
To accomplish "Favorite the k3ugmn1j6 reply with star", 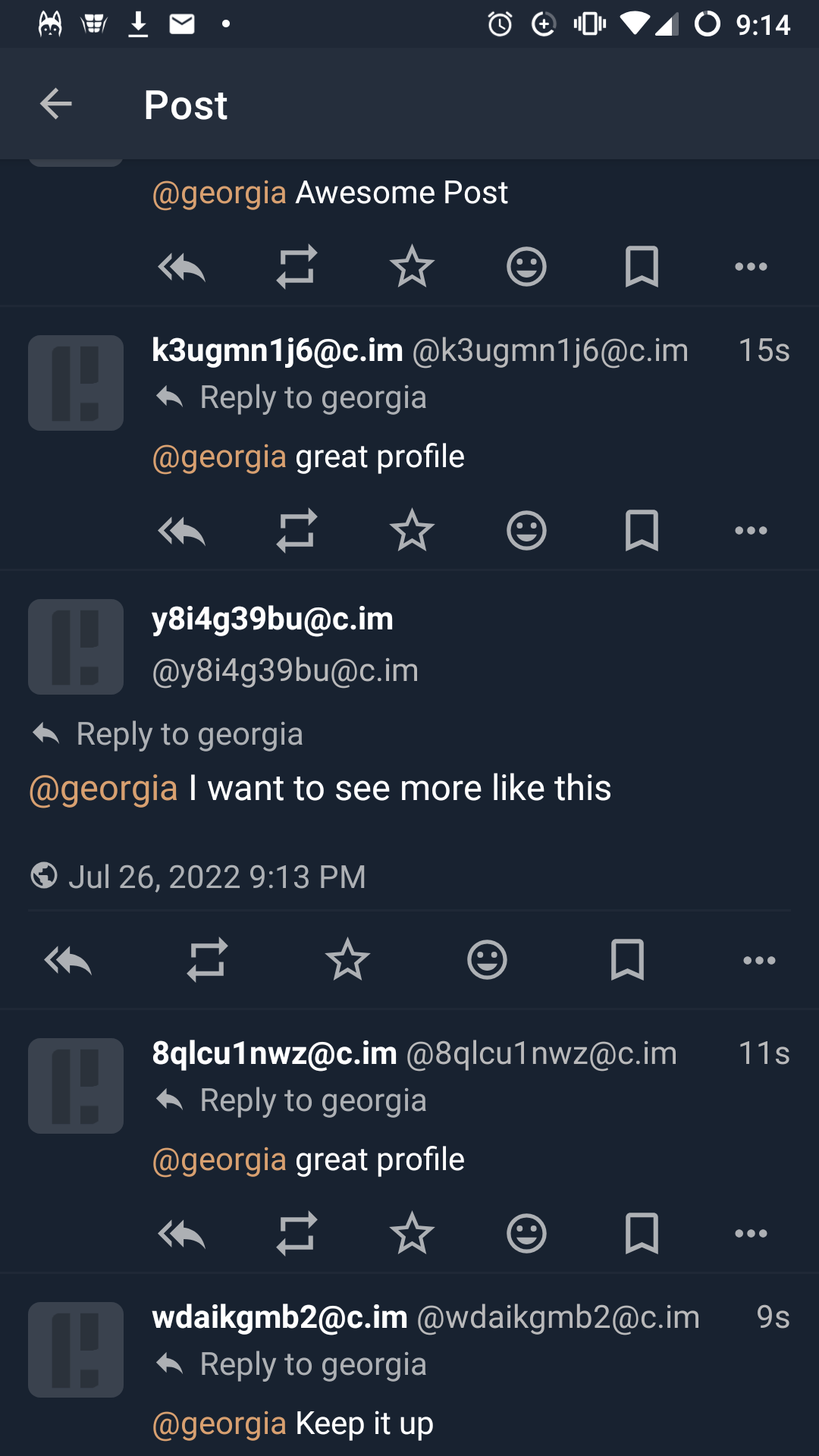I will [x=412, y=531].
